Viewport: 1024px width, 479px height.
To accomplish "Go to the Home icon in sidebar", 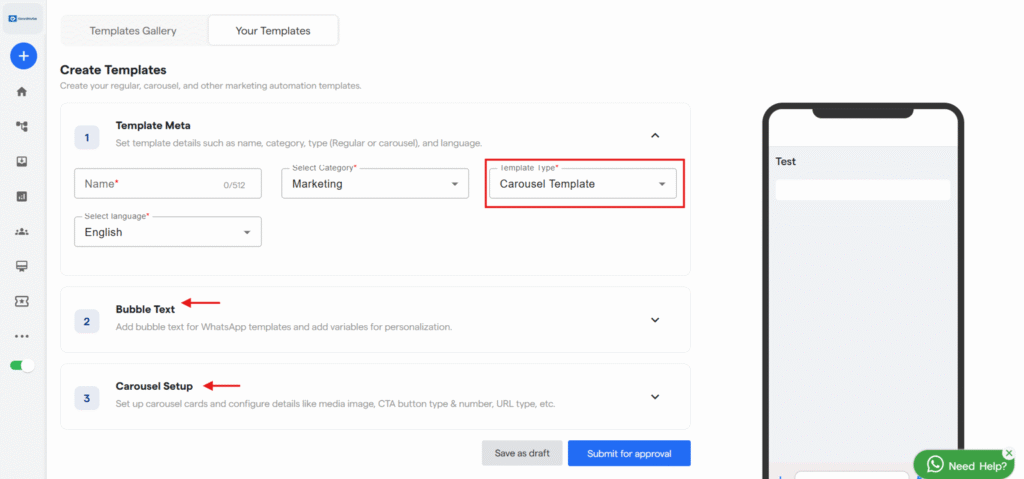I will tap(22, 92).
